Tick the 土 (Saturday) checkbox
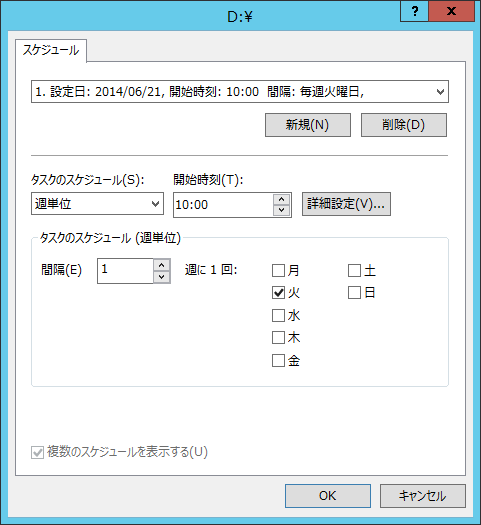481x525 pixels. tap(354, 271)
